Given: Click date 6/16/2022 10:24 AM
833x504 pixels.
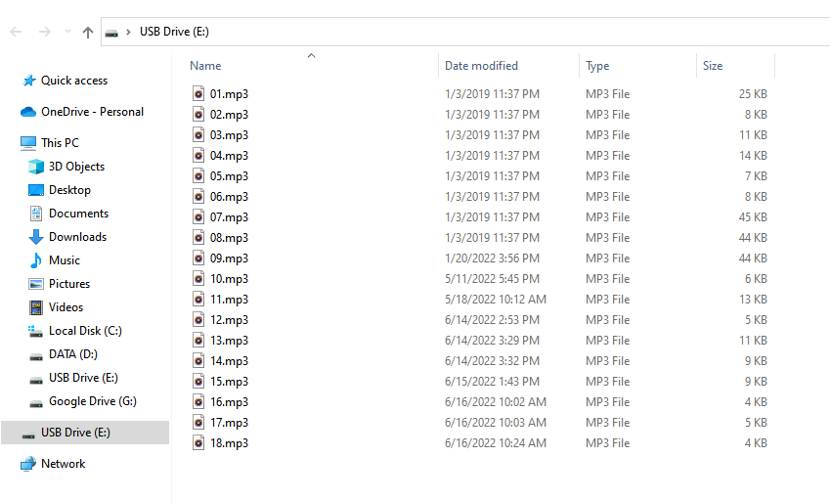Looking at the screenshot, I should pos(495,443).
